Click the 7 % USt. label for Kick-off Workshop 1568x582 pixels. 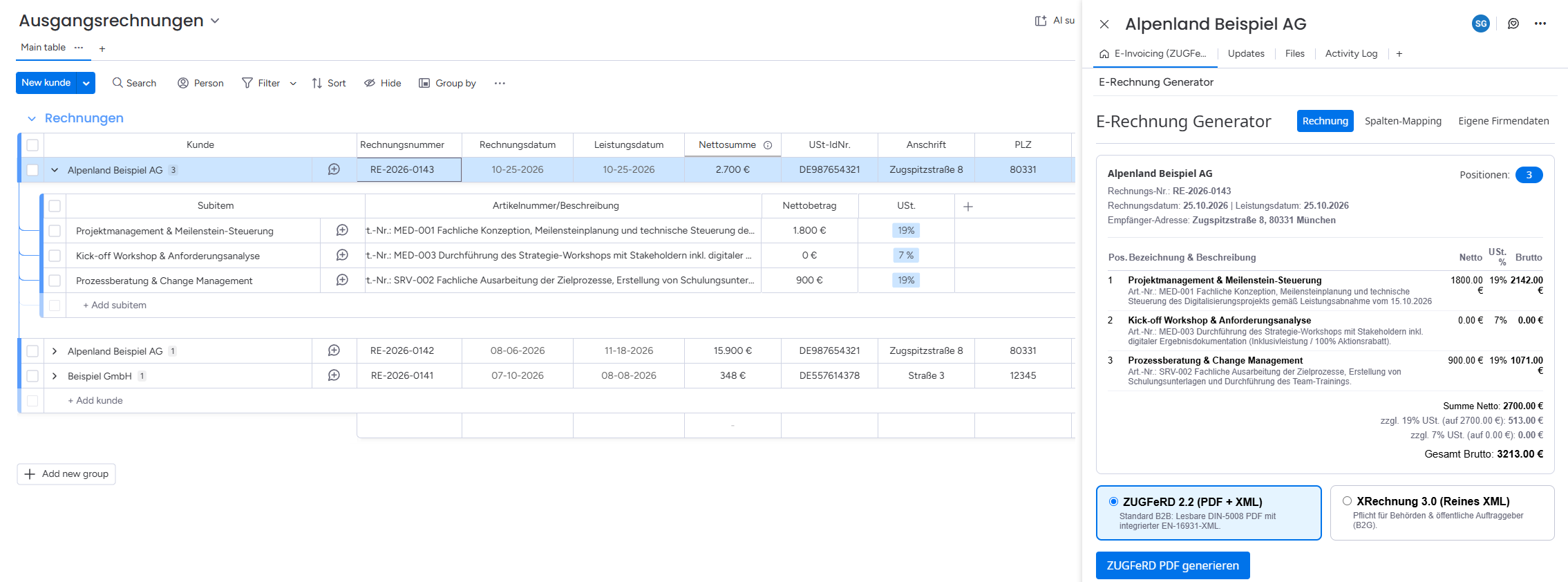click(906, 255)
